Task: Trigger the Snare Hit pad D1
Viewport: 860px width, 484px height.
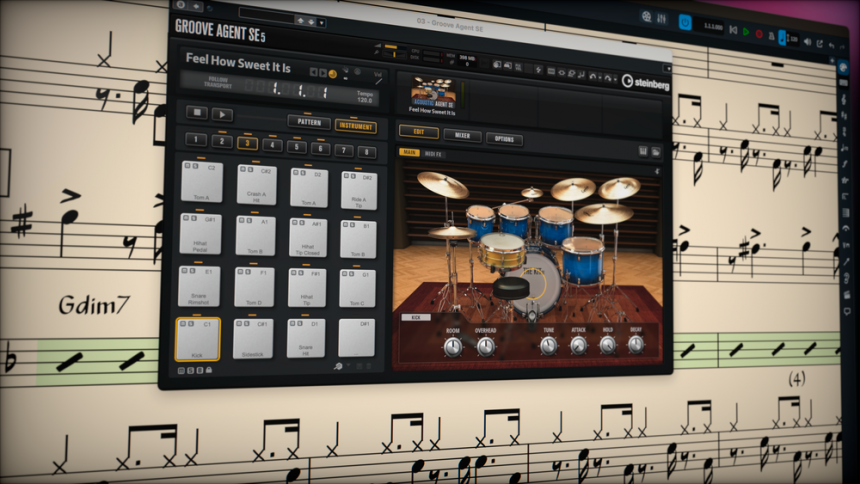Action: [305, 339]
